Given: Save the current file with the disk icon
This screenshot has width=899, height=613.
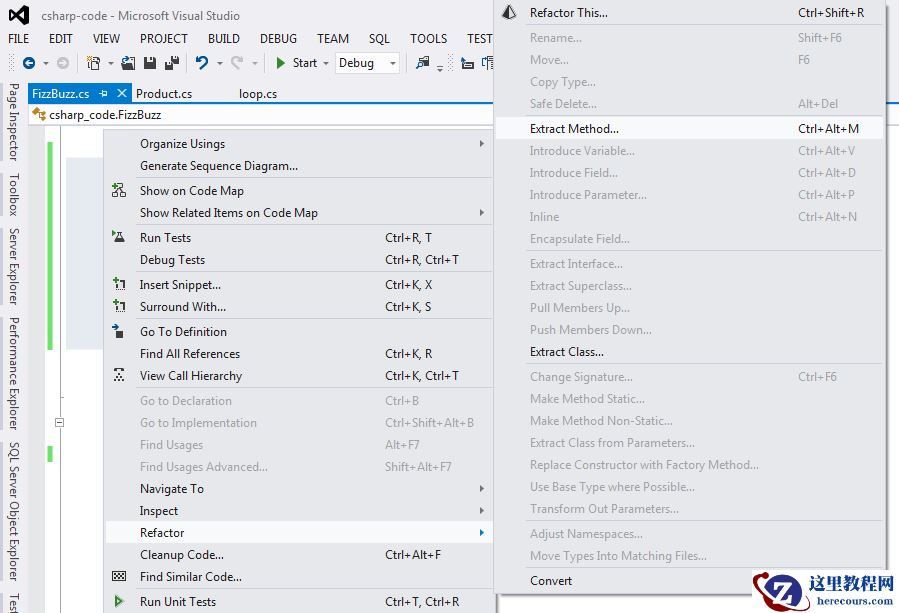Looking at the screenshot, I should pos(150,63).
